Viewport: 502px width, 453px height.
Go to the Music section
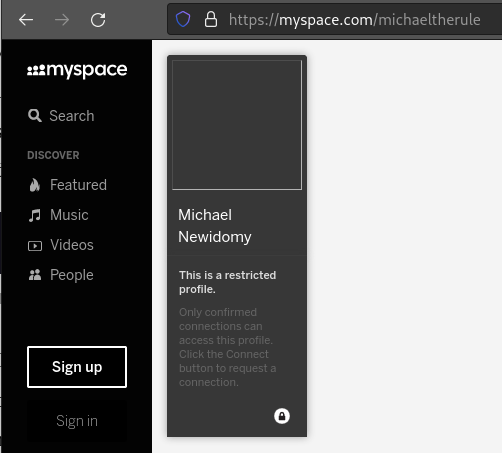(69, 215)
